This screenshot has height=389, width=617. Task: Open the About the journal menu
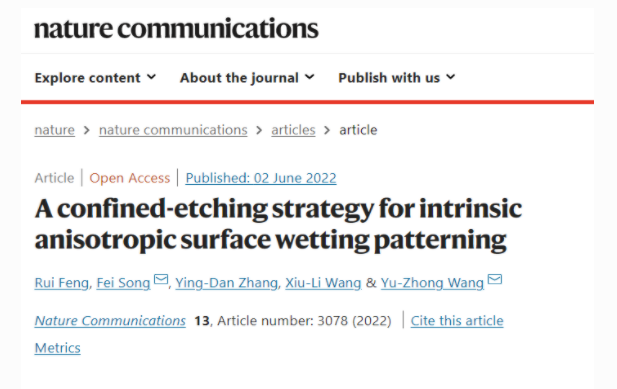[x=247, y=77]
